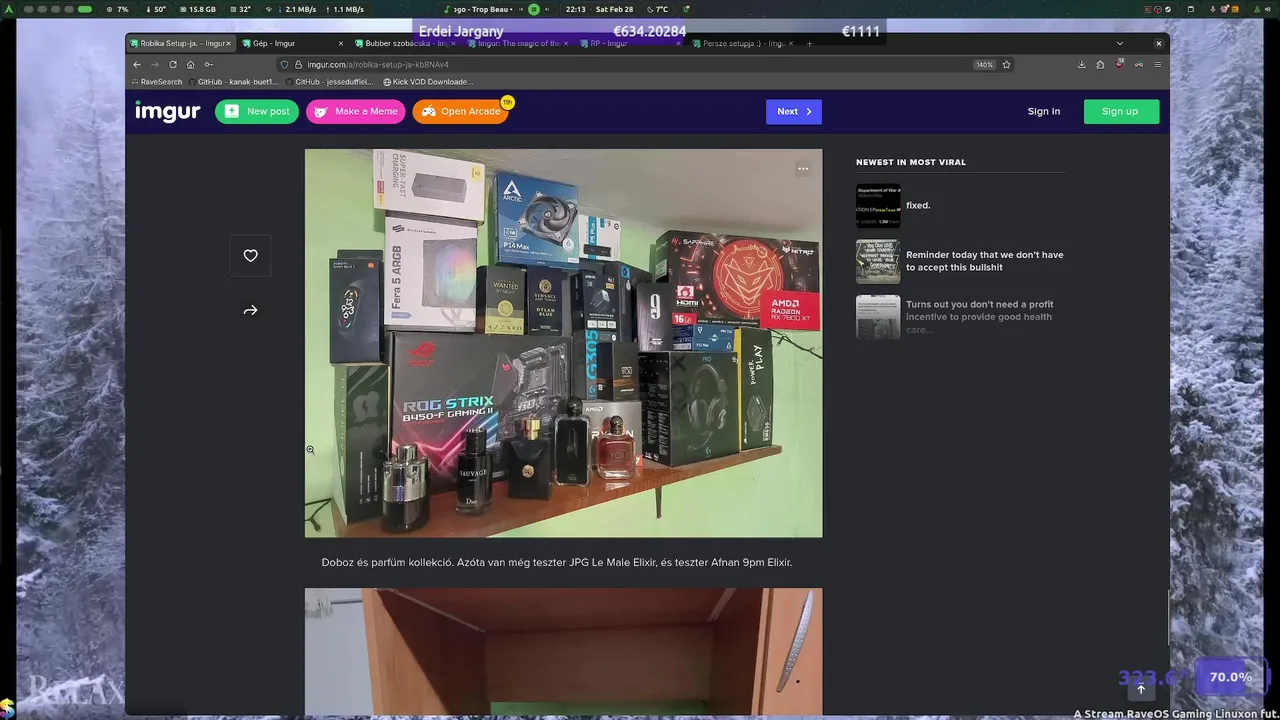Open the browser downloads panel
This screenshot has height=720, width=1280.
[1082, 64]
